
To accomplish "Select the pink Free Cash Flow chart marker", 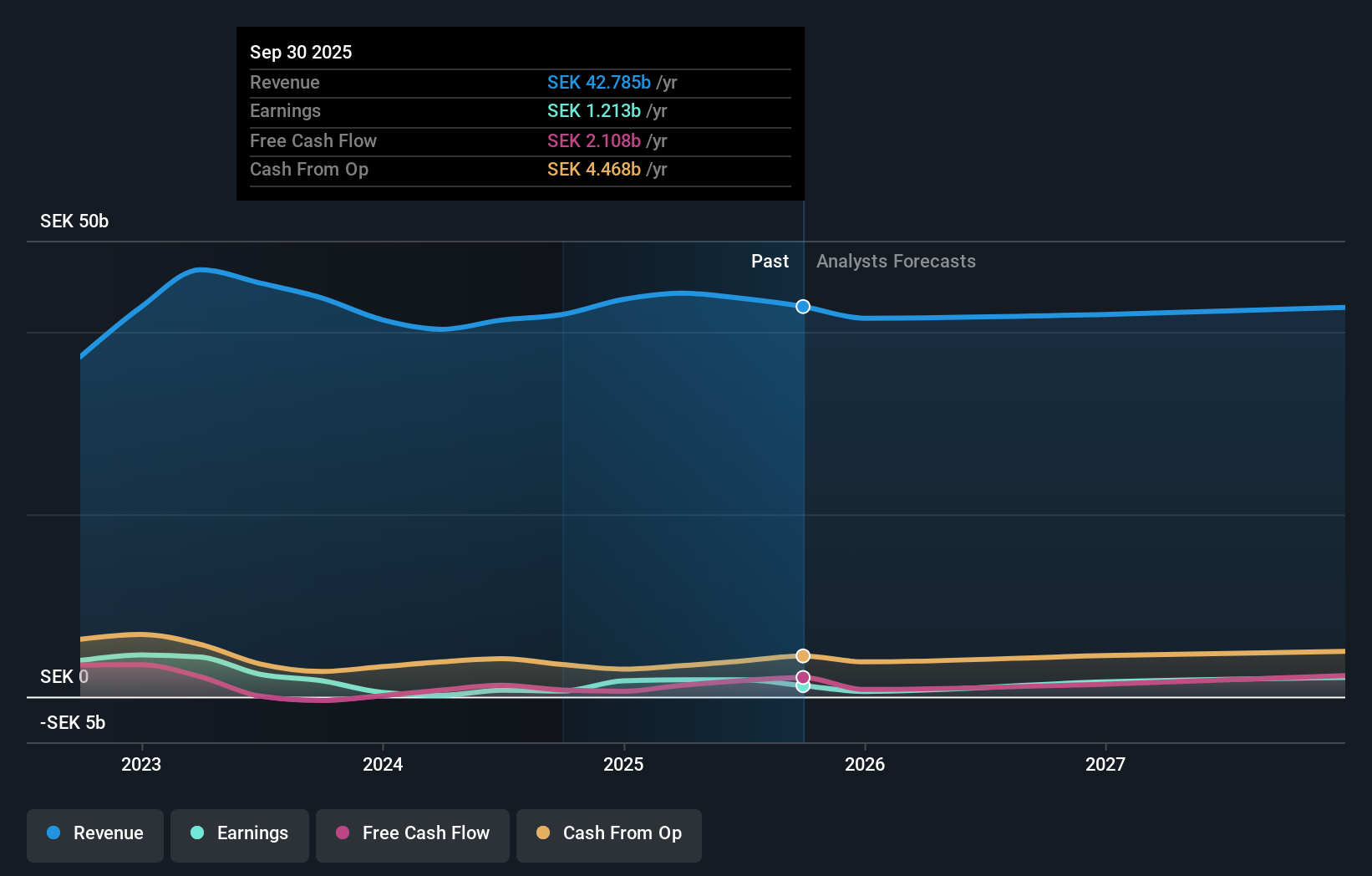I will 803,676.
